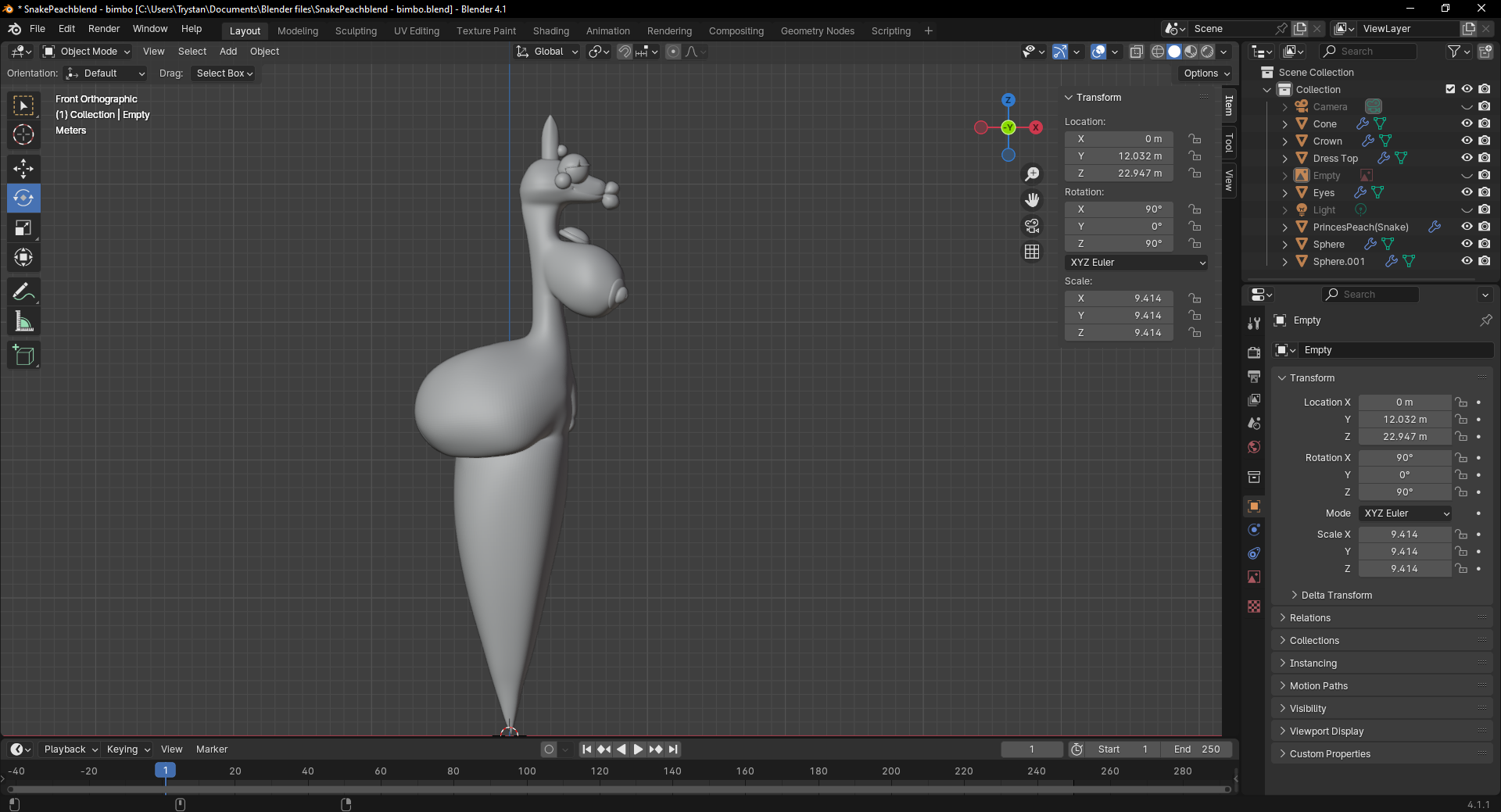Toggle visibility of Sphere.001 object

point(1467,261)
